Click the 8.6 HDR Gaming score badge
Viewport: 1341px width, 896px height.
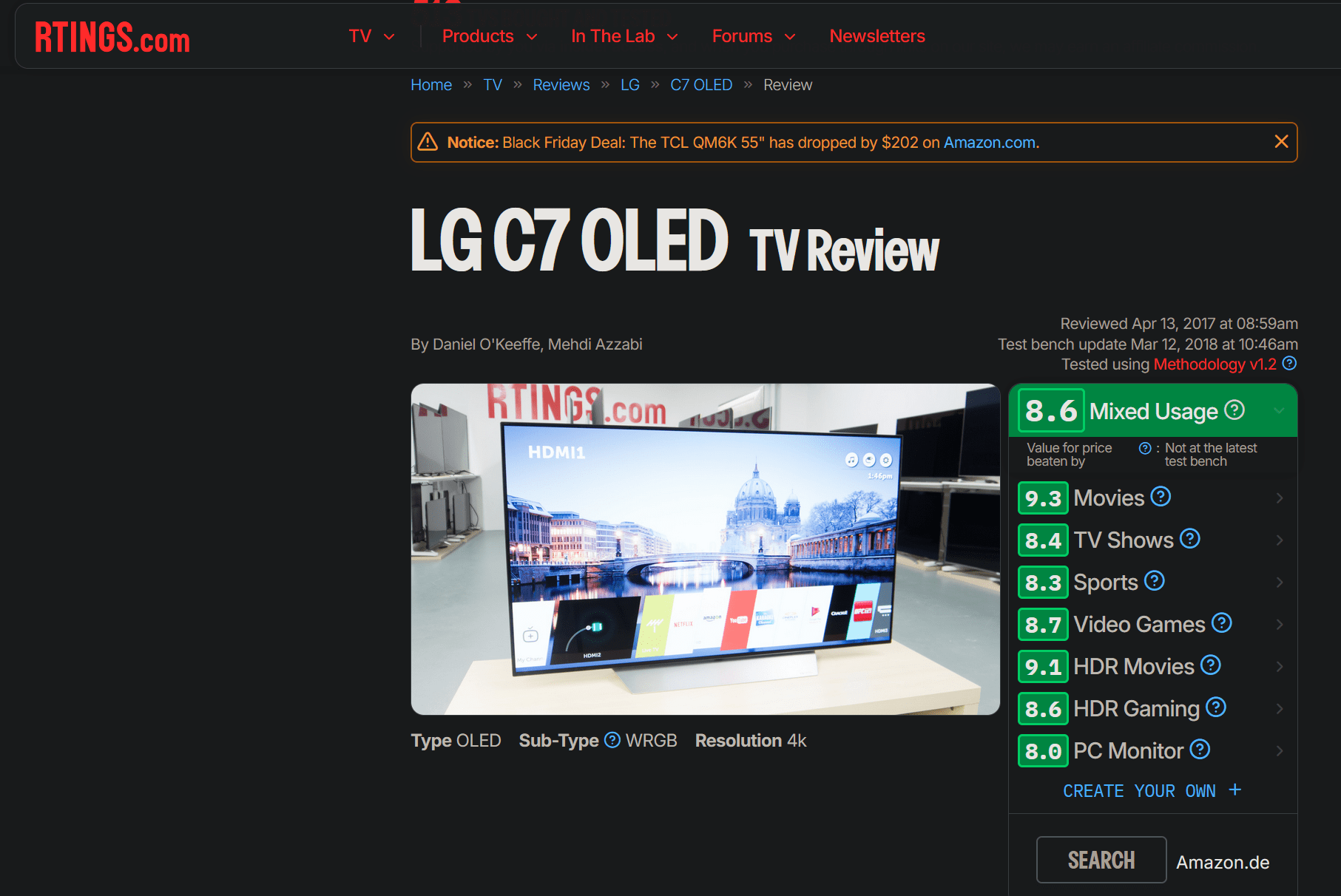click(1043, 709)
